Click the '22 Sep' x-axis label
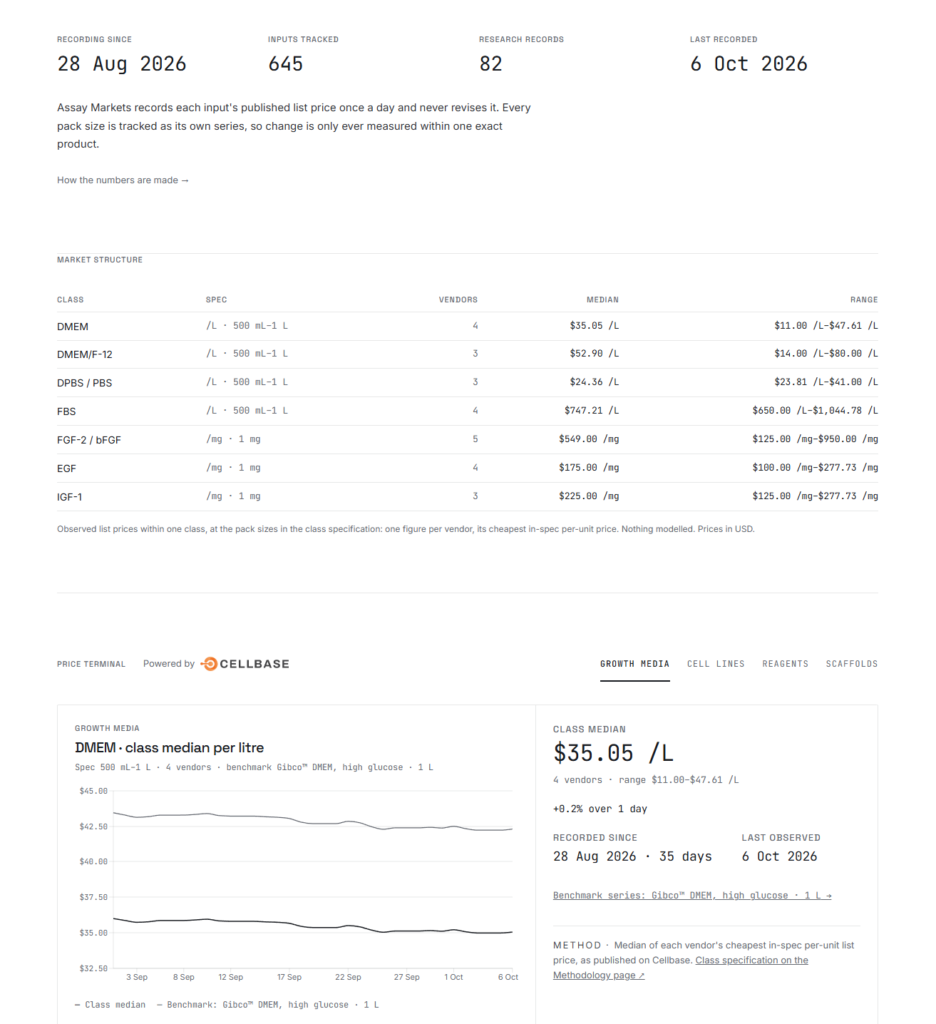936x1024 pixels. (x=348, y=978)
